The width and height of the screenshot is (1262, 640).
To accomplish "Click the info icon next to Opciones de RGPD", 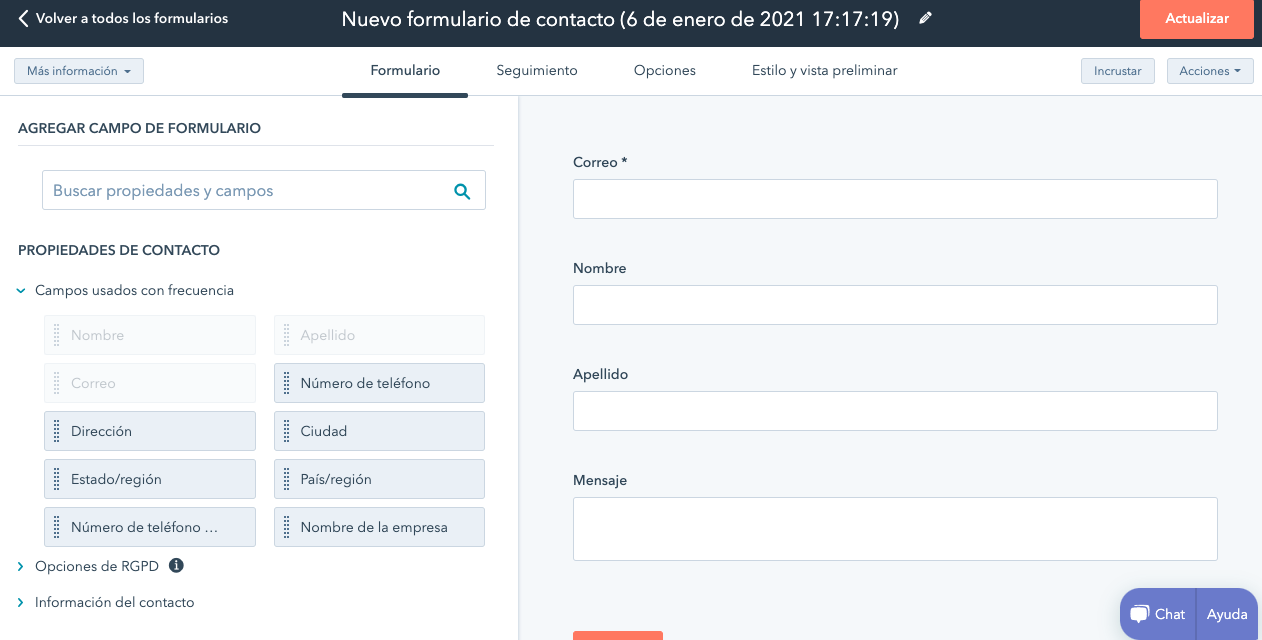I will click(176, 566).
